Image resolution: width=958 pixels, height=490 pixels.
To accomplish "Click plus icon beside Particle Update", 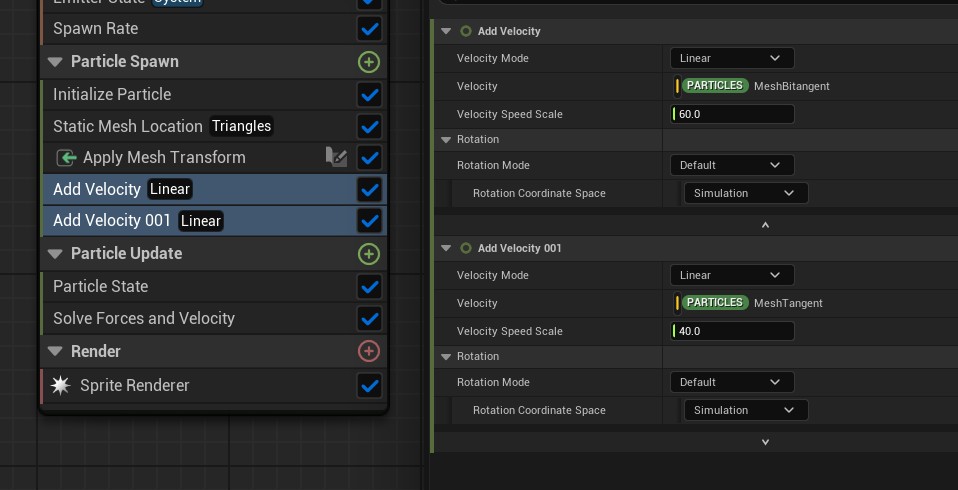I will click(369, 254).
